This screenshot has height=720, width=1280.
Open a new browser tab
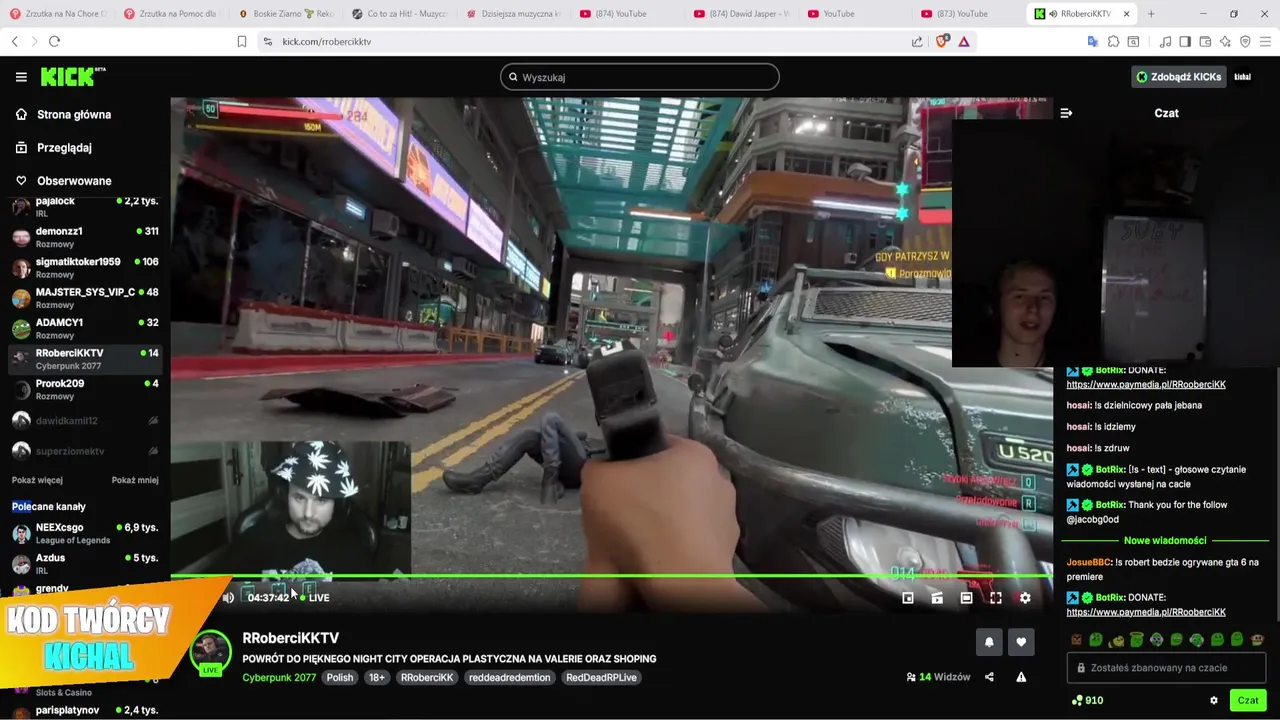tap(1151, 14)
